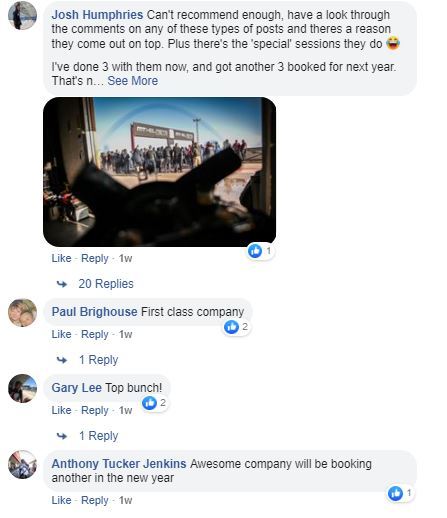Viewport: 447px width, 518px height.
Task: Like Josh Humphries' comment
Action: (61, 258)
